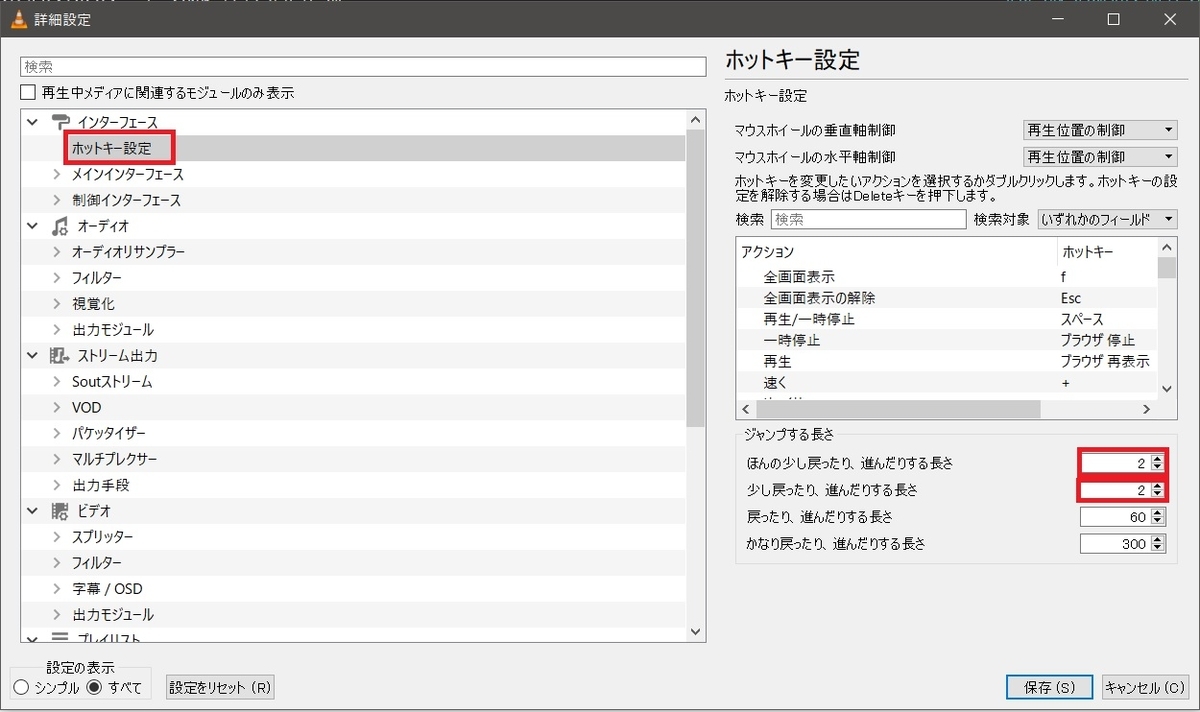Click hotkey list scroll-right arrow
This screenshot has width=1200, height=712.
tap(1147, 410)
